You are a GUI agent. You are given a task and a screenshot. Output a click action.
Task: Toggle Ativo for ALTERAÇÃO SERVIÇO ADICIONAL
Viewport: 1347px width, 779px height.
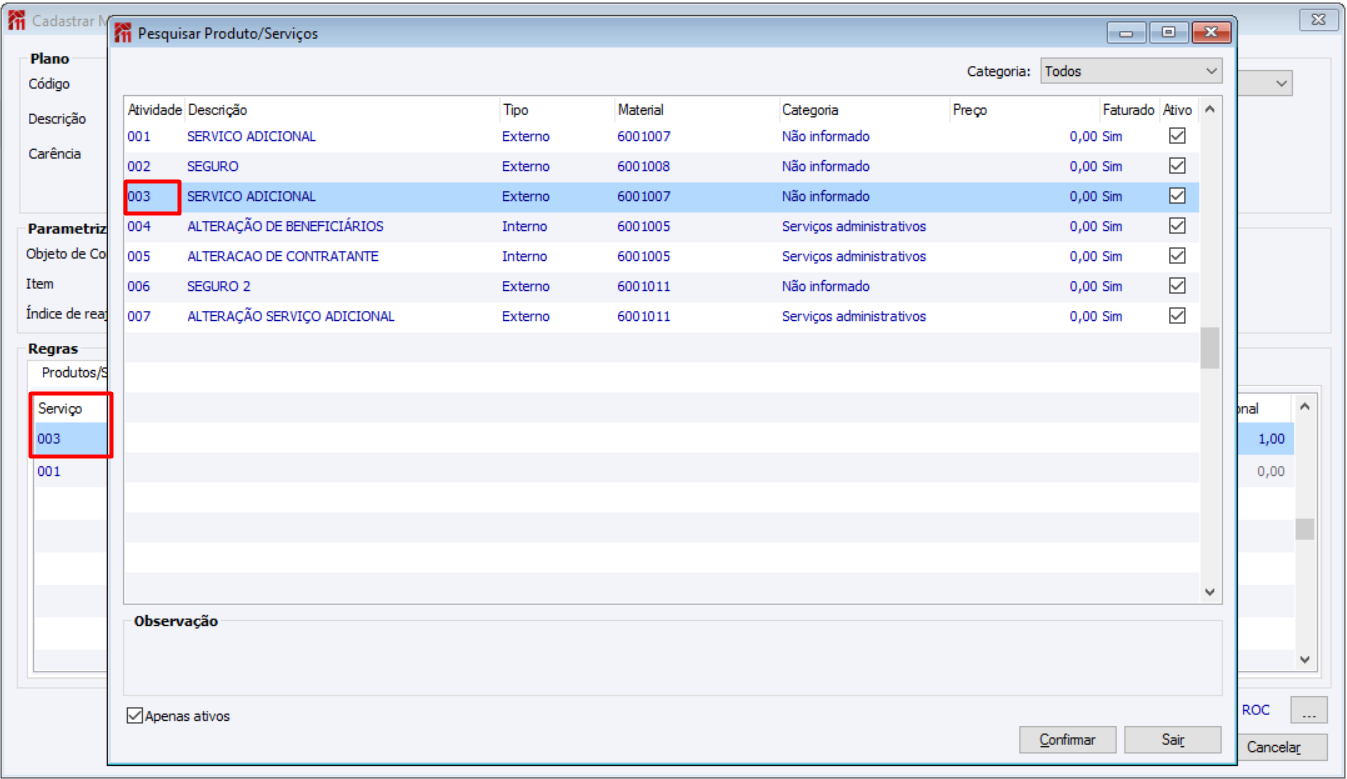pos(1177,316)
